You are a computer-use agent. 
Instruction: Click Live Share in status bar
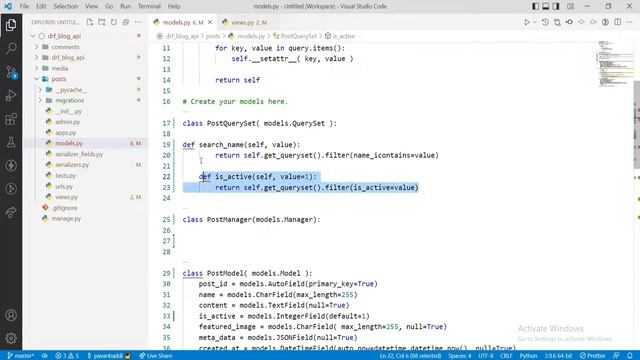pos(156,356)
